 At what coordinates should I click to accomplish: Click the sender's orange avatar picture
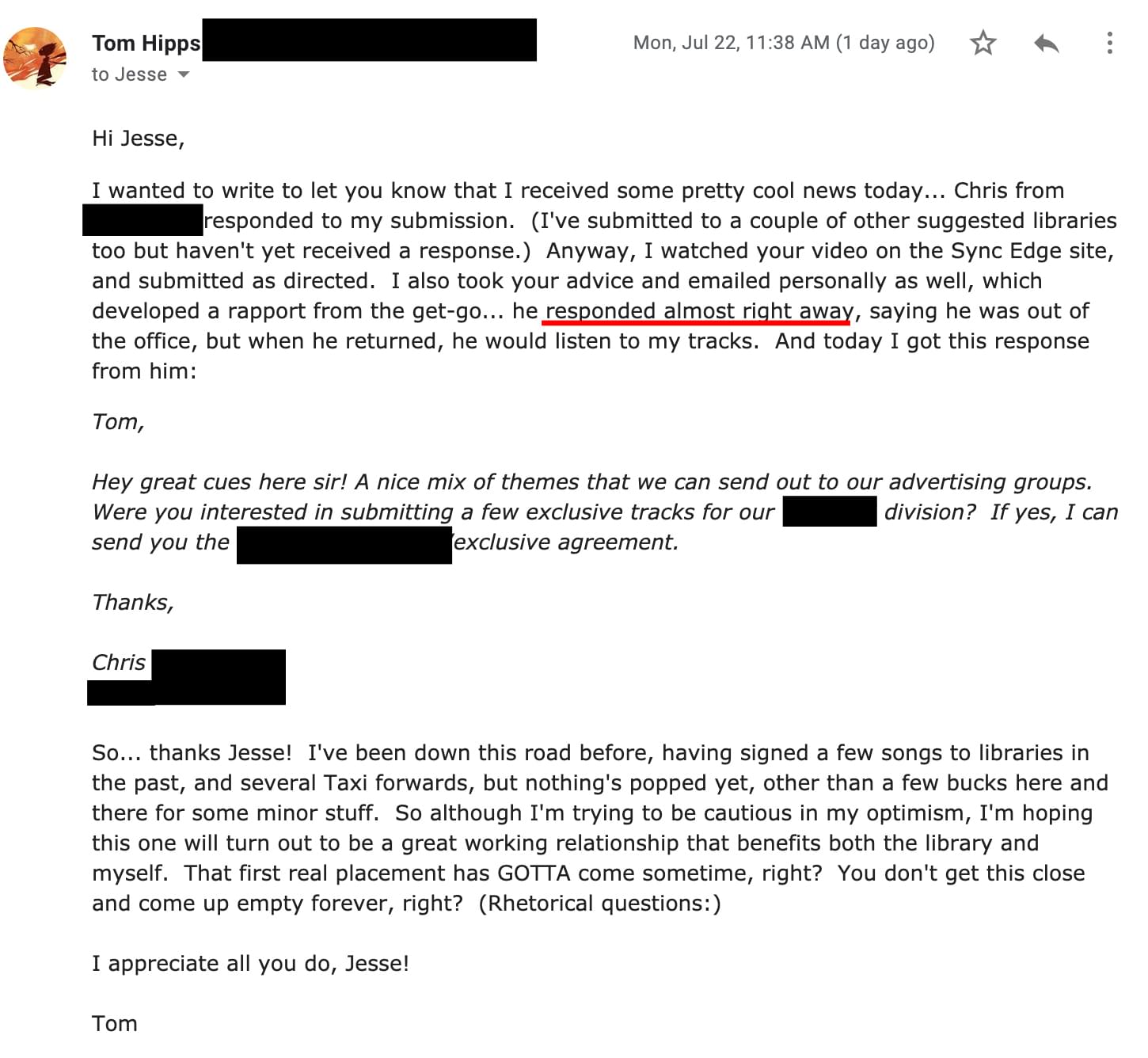(x=35, y=58)
